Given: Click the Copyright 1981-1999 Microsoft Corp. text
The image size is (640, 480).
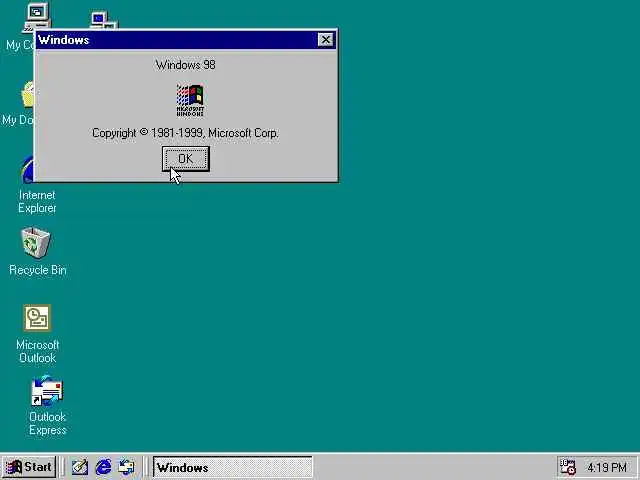Looking at the screenshot, I should tap(185, 133).
